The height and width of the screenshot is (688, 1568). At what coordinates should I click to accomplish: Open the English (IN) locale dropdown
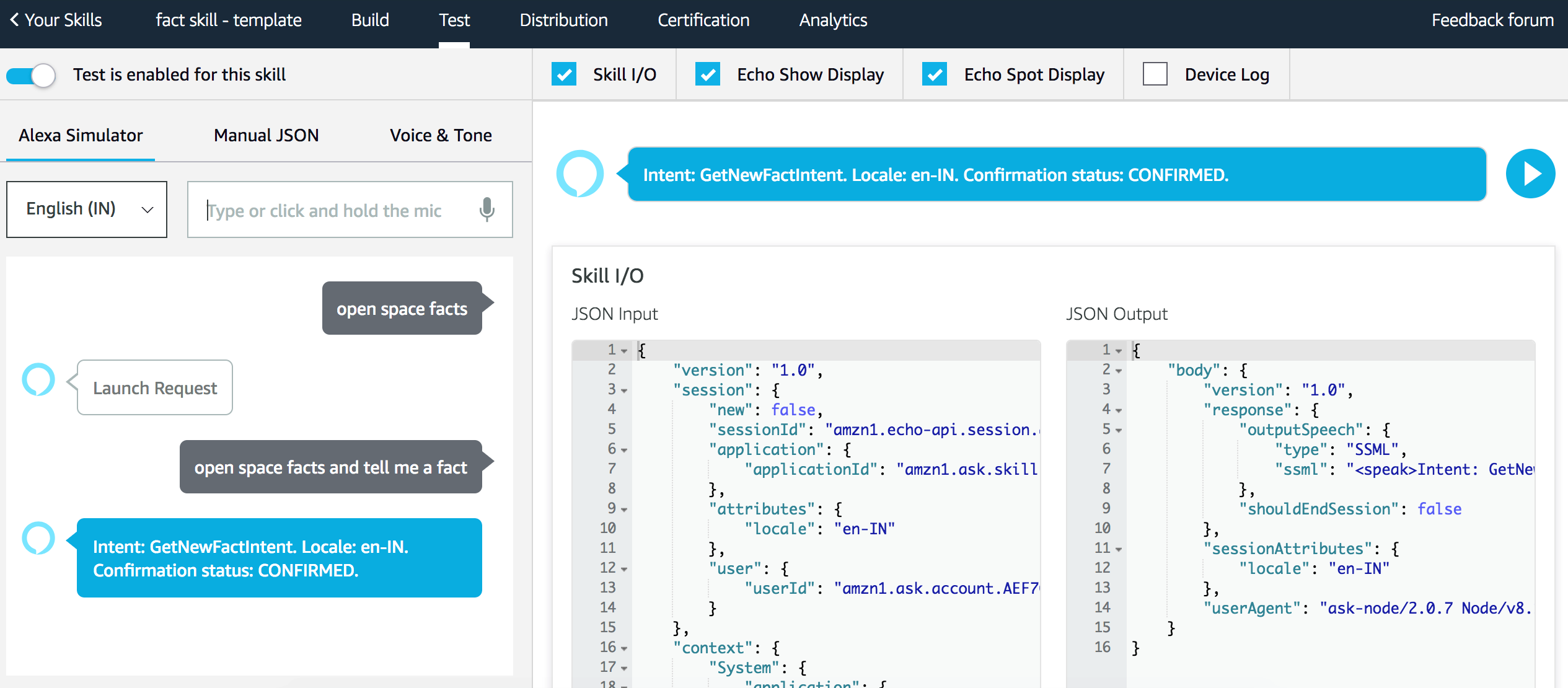86,209
